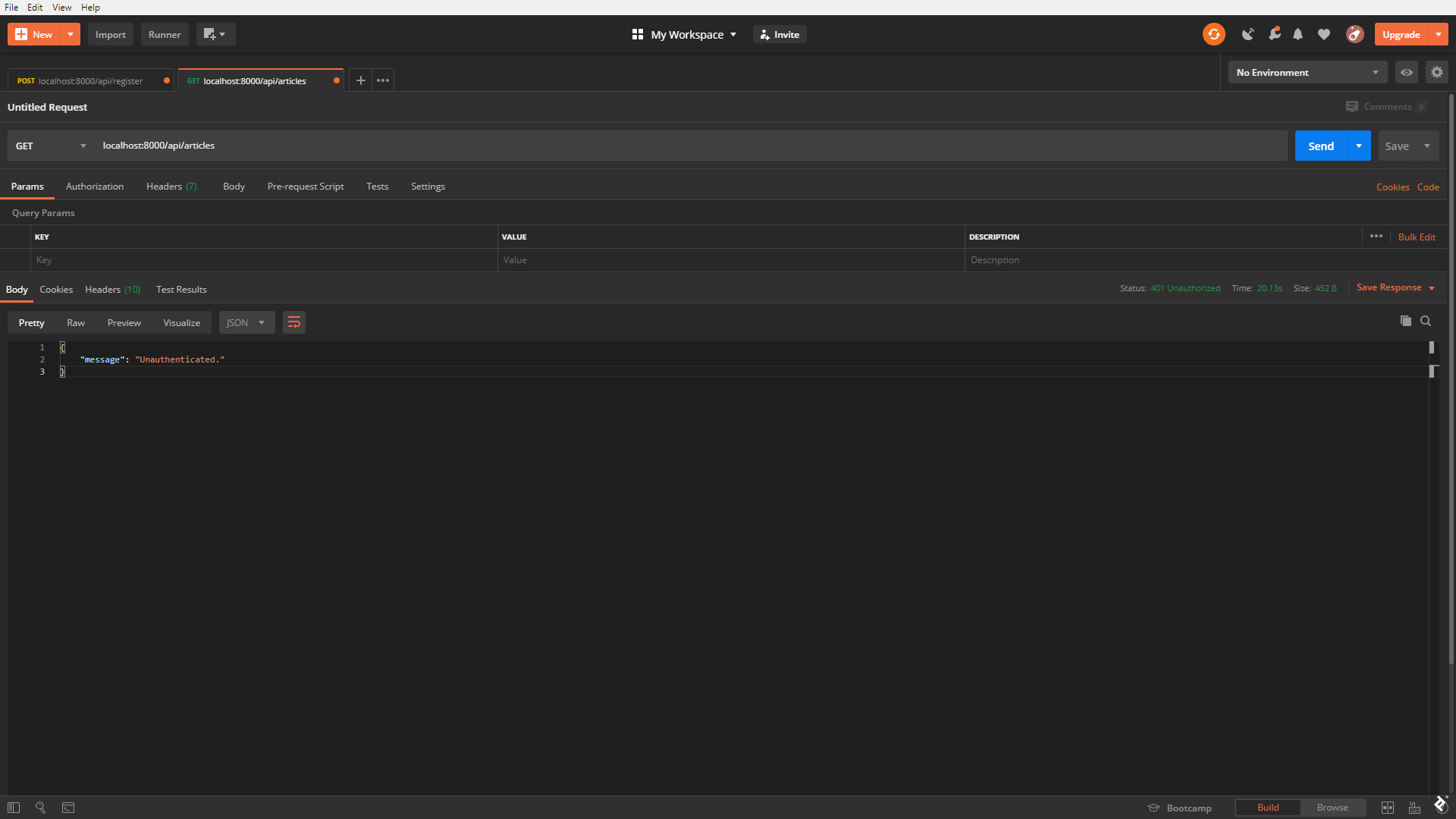
Task: Click the Send button
Action: click(x=1321, y=146)
